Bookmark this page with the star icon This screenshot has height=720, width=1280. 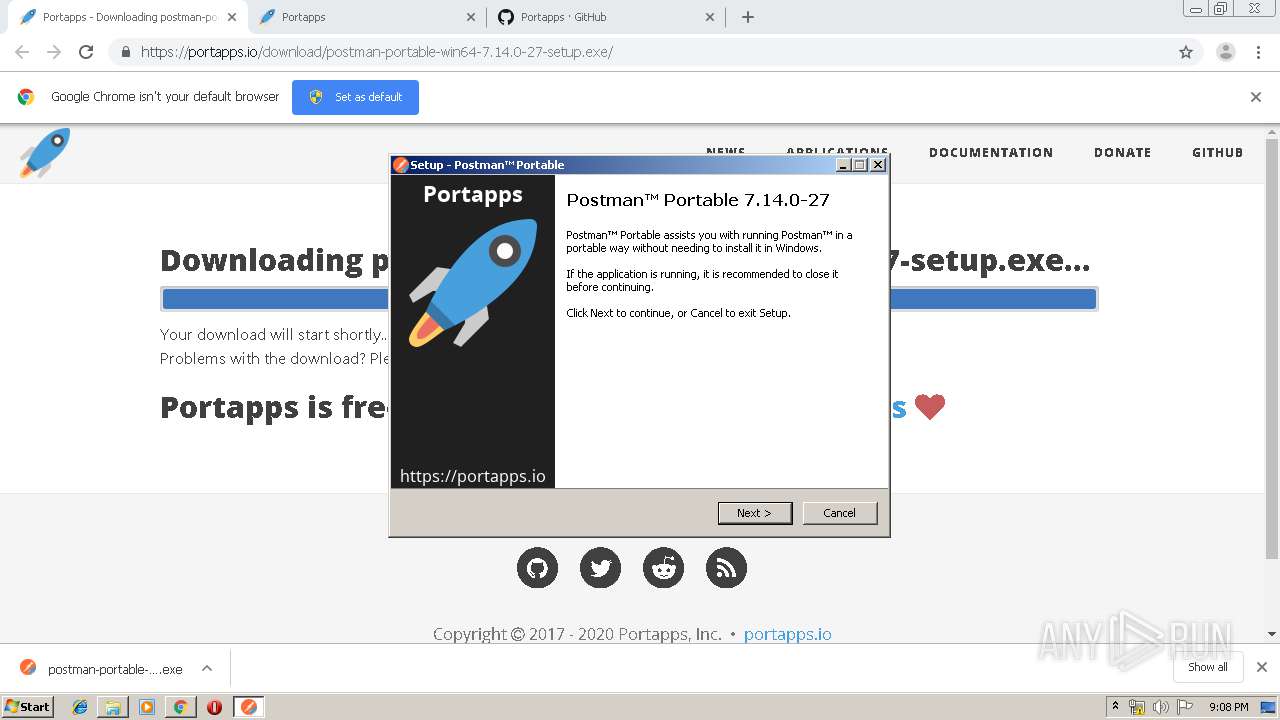click(x=1186, y=52)
